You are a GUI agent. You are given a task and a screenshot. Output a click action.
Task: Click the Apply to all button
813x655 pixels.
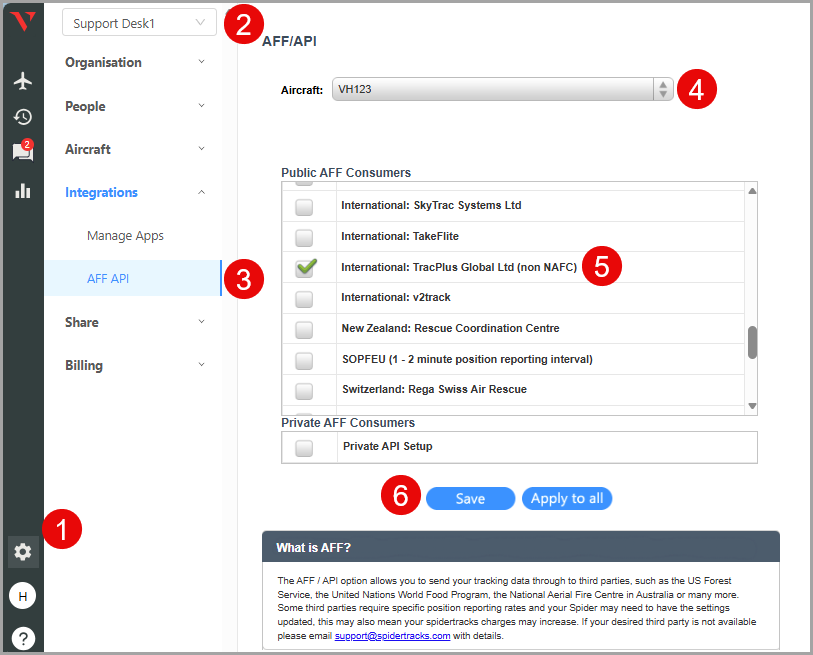(566, 498)
